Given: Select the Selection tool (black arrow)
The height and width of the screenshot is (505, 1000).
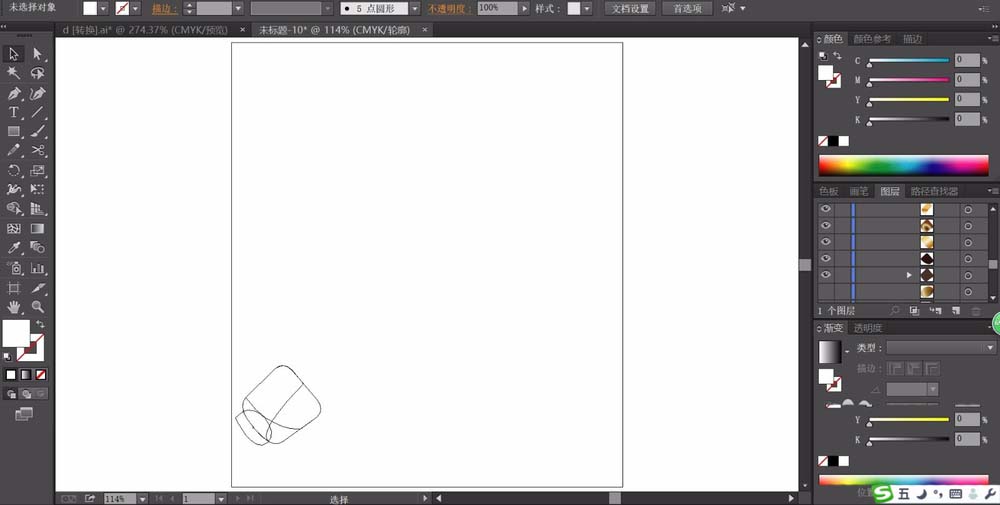Looking at the screenshot, I should [14, 54].
